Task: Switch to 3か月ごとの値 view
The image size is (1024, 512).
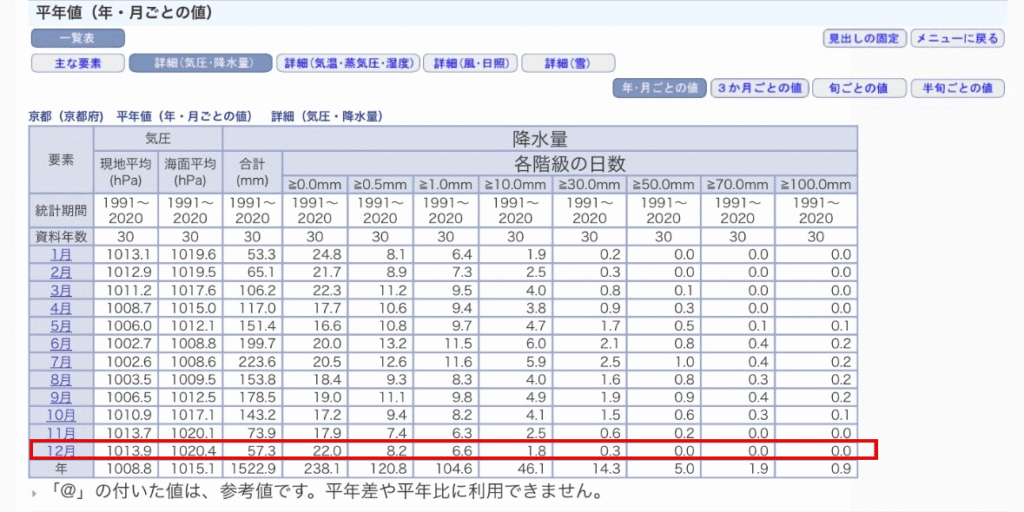Action: [760, 88]
